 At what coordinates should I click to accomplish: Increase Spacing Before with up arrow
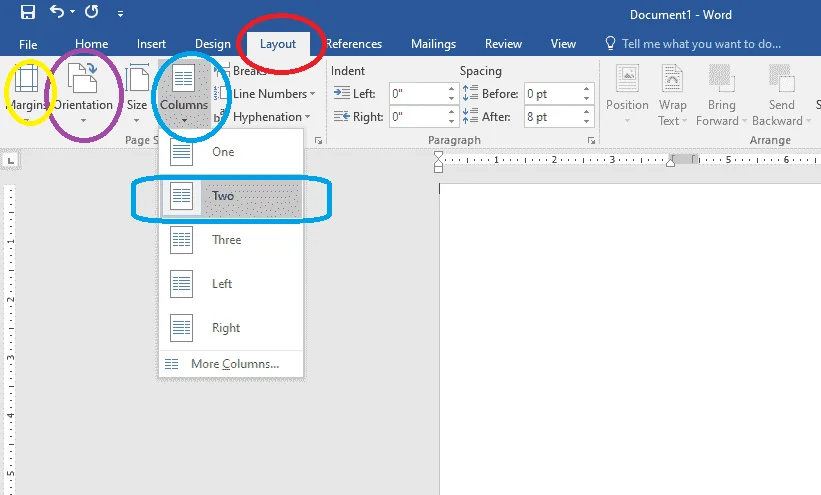[586, 89]
